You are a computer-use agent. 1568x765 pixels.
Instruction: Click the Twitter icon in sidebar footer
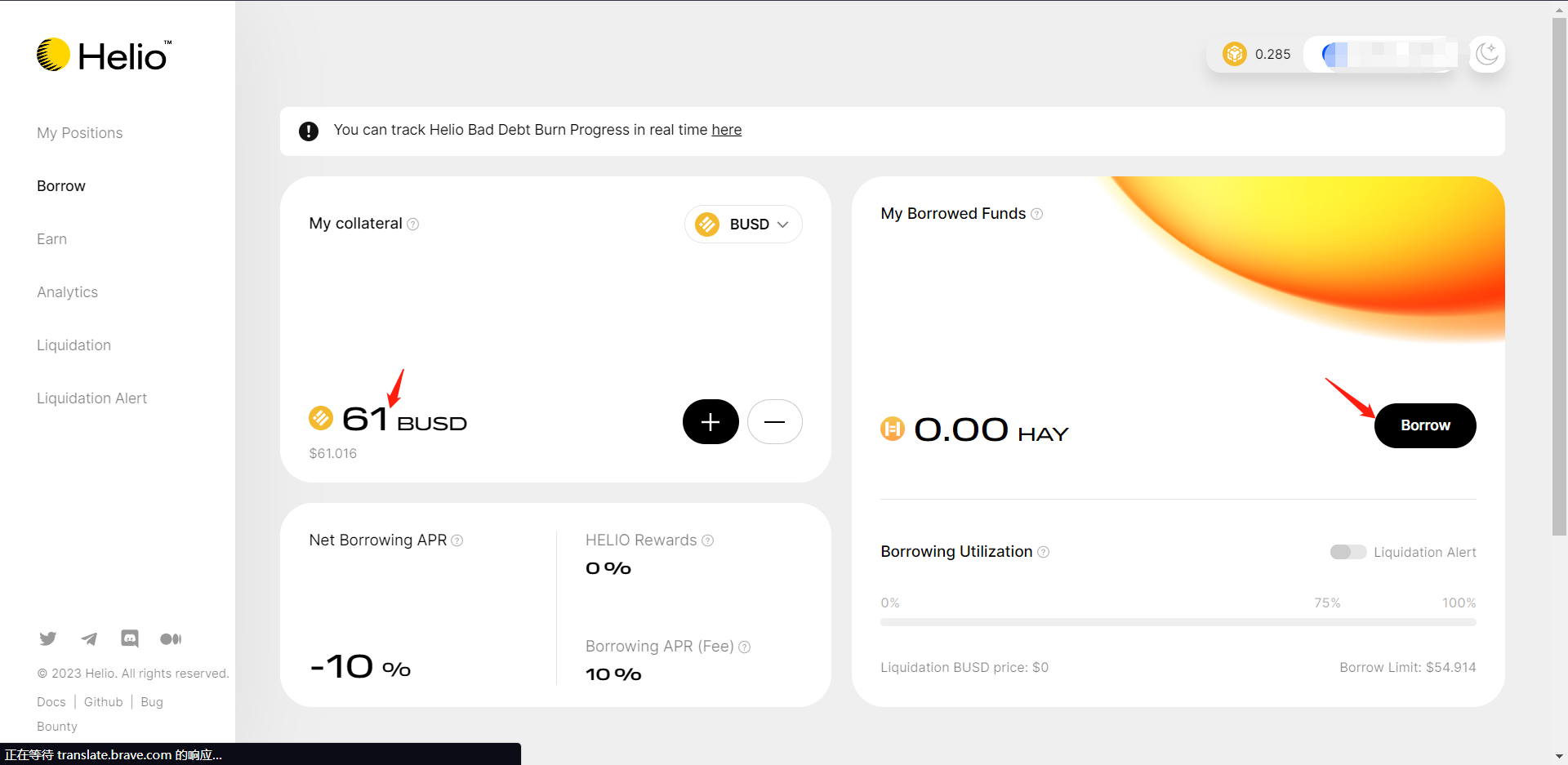[x=48, y=638]
